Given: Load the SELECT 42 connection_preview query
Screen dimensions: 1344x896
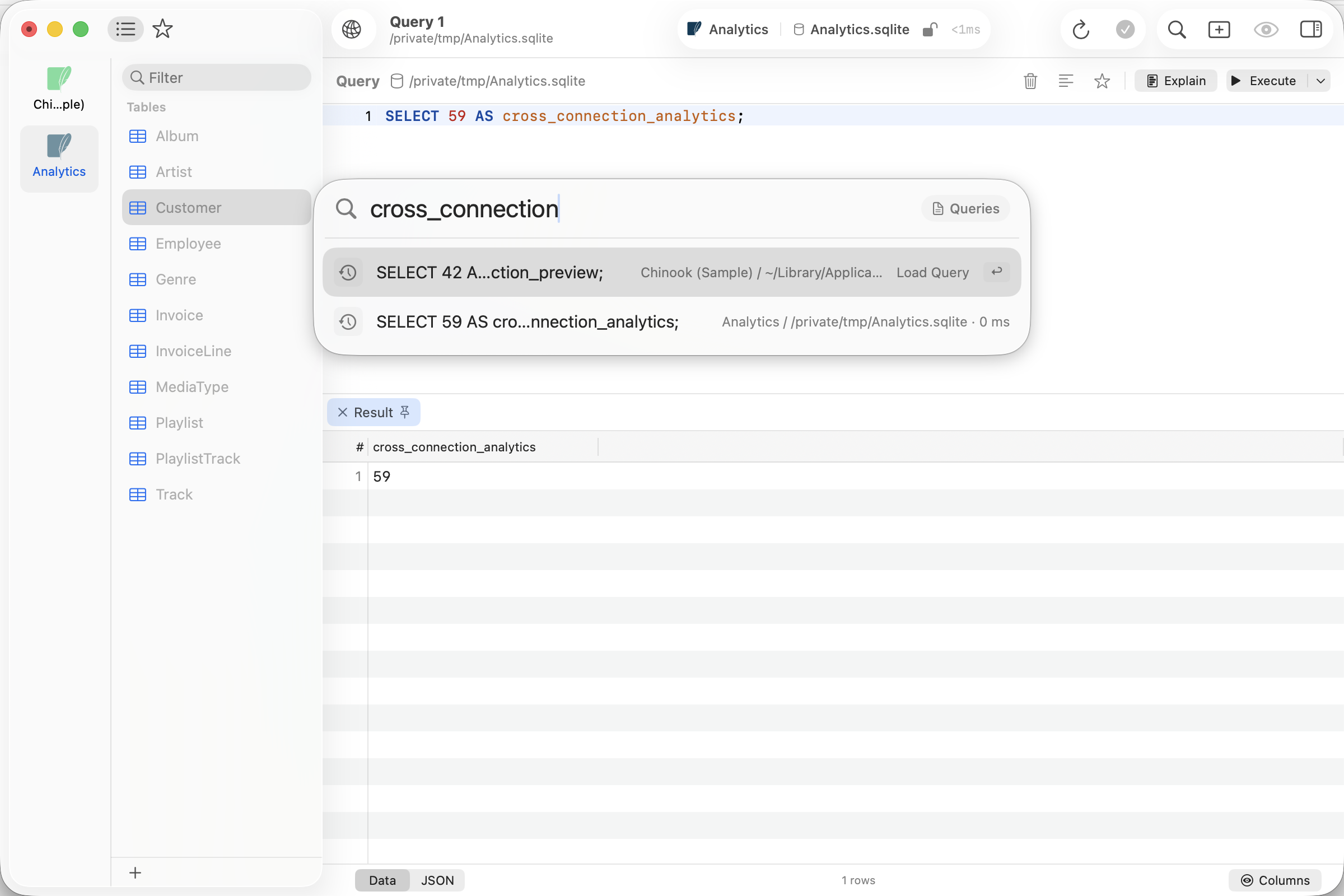Looking at the screenshot, I should 671,273.
